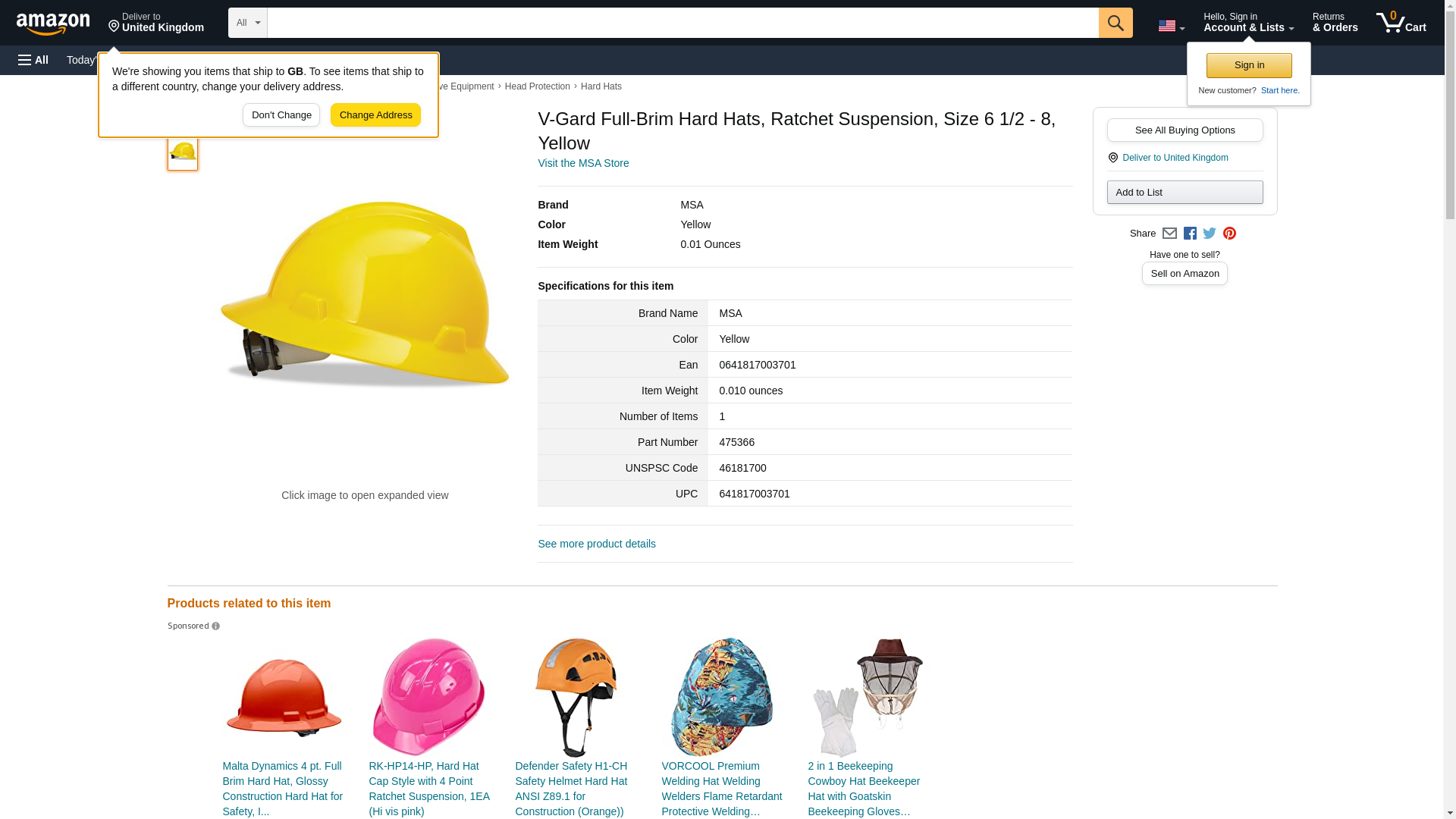
Task: Open the Head Protection breadcrumb
Action: (x=537, y=86)
